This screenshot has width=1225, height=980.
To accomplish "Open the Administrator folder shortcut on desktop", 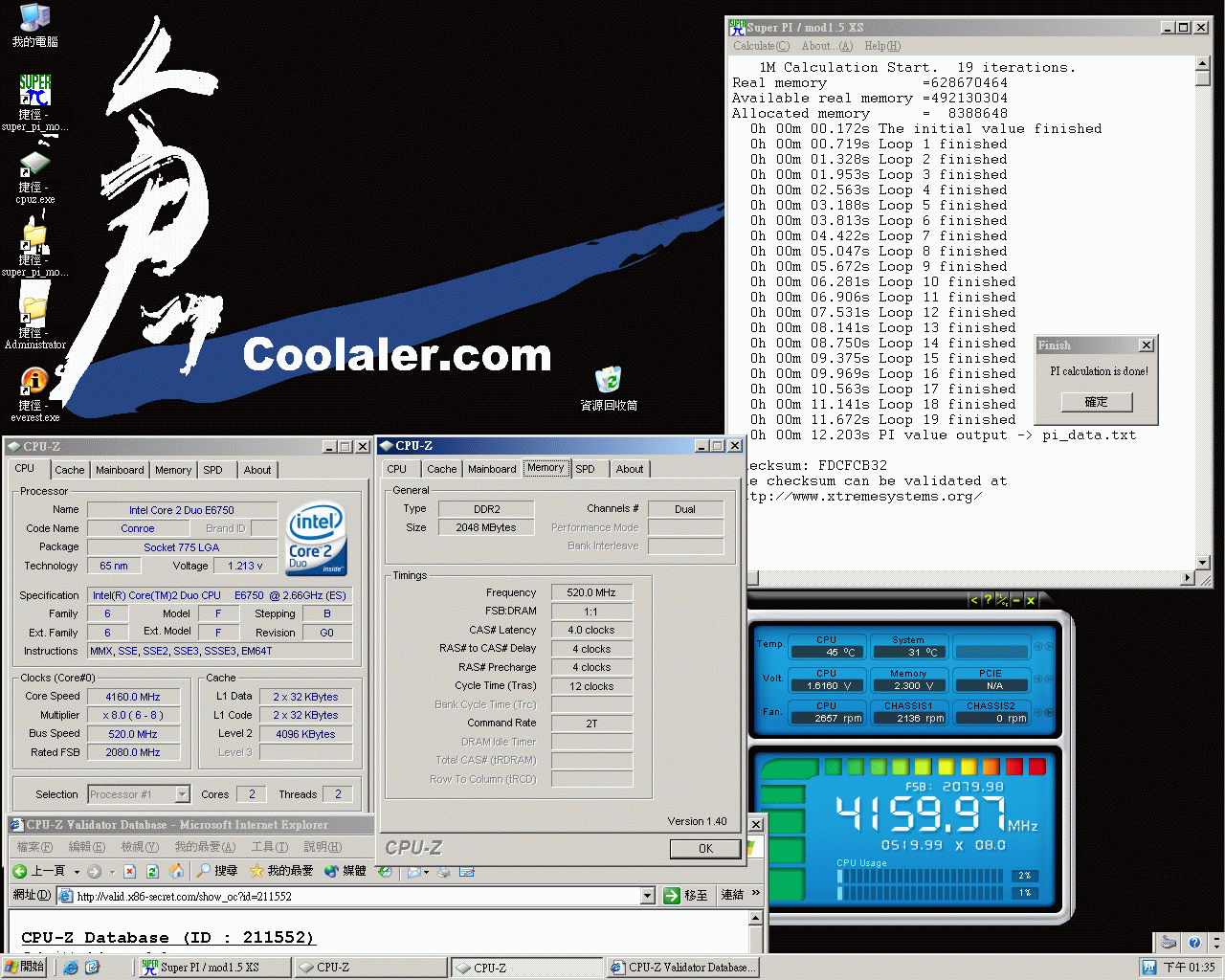I will point(35,323).
